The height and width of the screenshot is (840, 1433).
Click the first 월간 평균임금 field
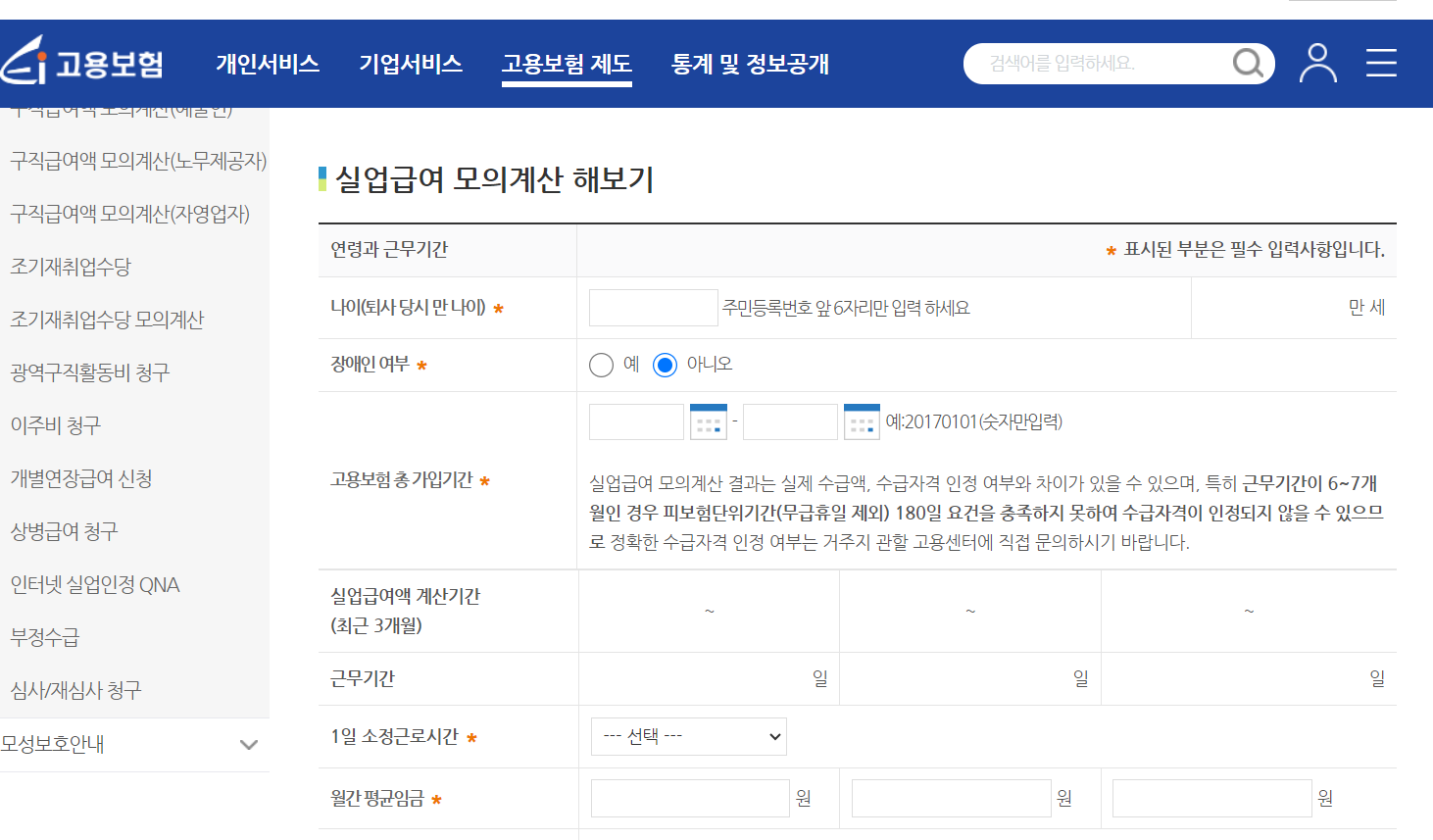point(690,799)
